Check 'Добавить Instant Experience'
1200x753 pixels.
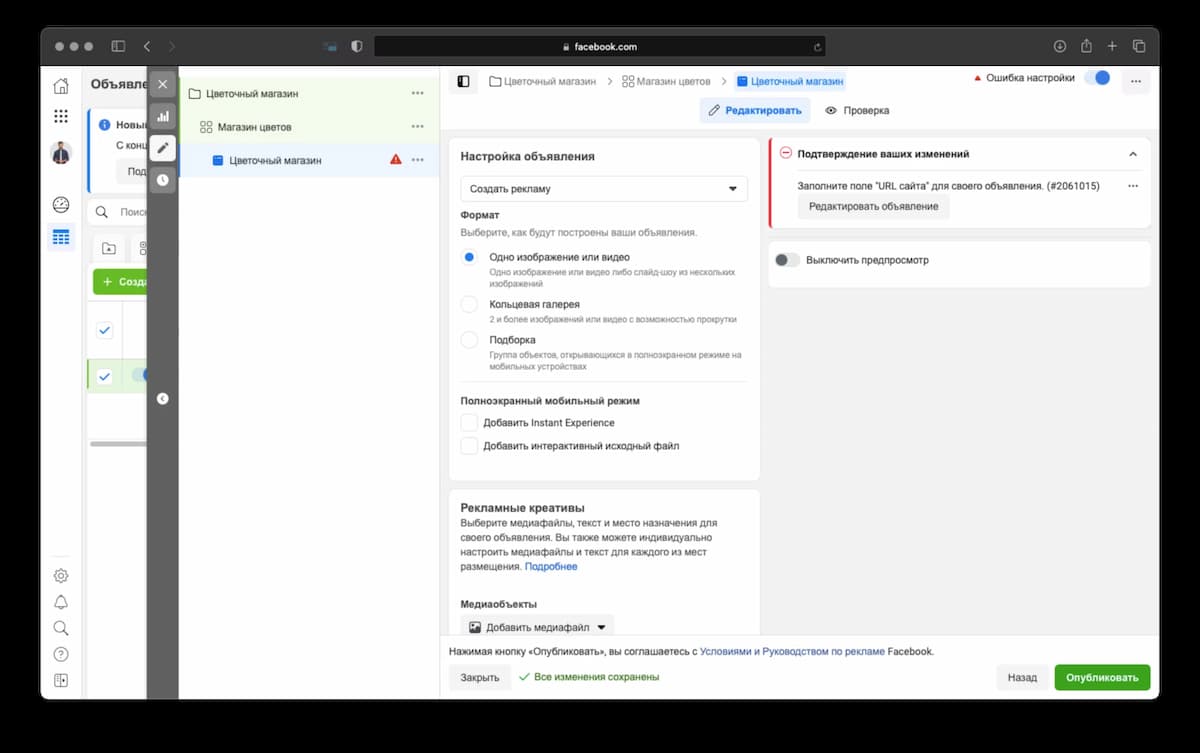tap(468, 422)
